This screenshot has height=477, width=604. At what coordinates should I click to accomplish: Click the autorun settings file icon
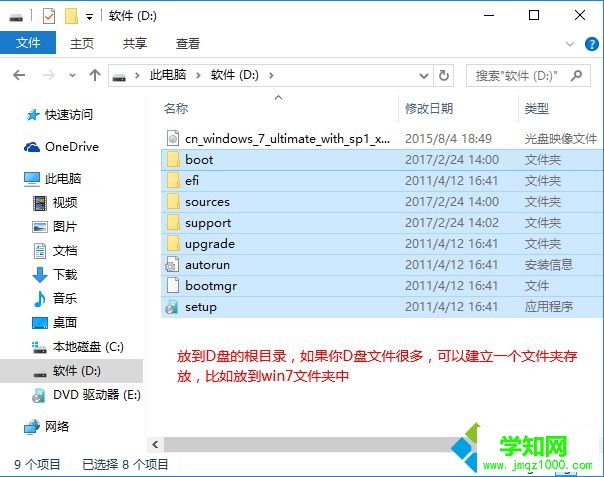(x=172, y=265)
